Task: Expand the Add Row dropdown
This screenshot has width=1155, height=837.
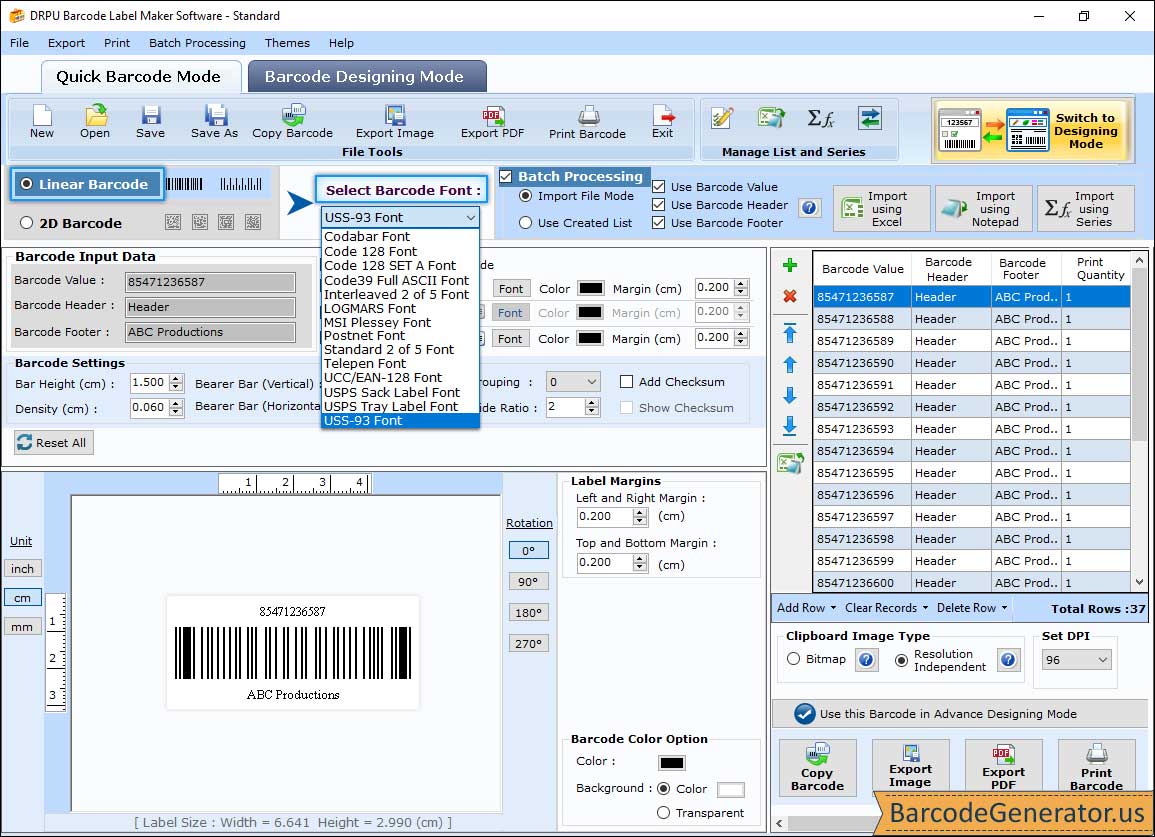Action: click(807, 608)
